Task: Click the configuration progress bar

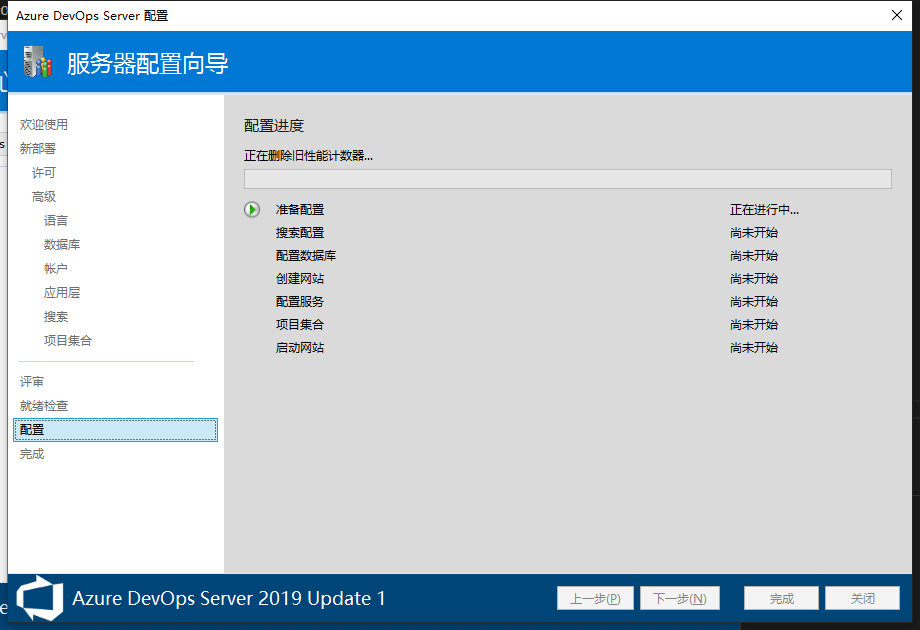Action: tap(567, 179)
